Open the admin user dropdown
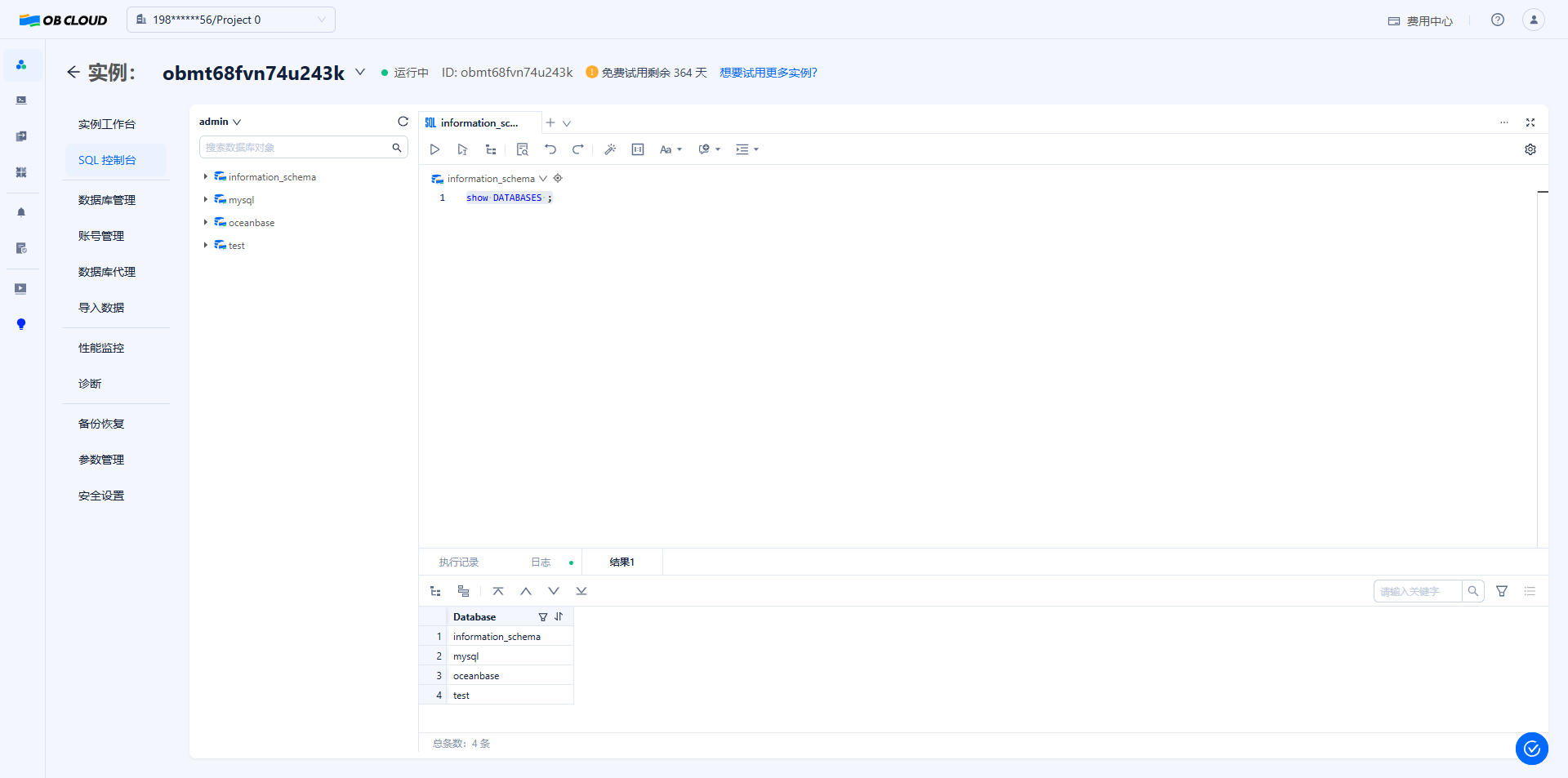Image resolution: width=1568 pixels, height=778 pixels. pyautogui.click(x=220, y=122)
